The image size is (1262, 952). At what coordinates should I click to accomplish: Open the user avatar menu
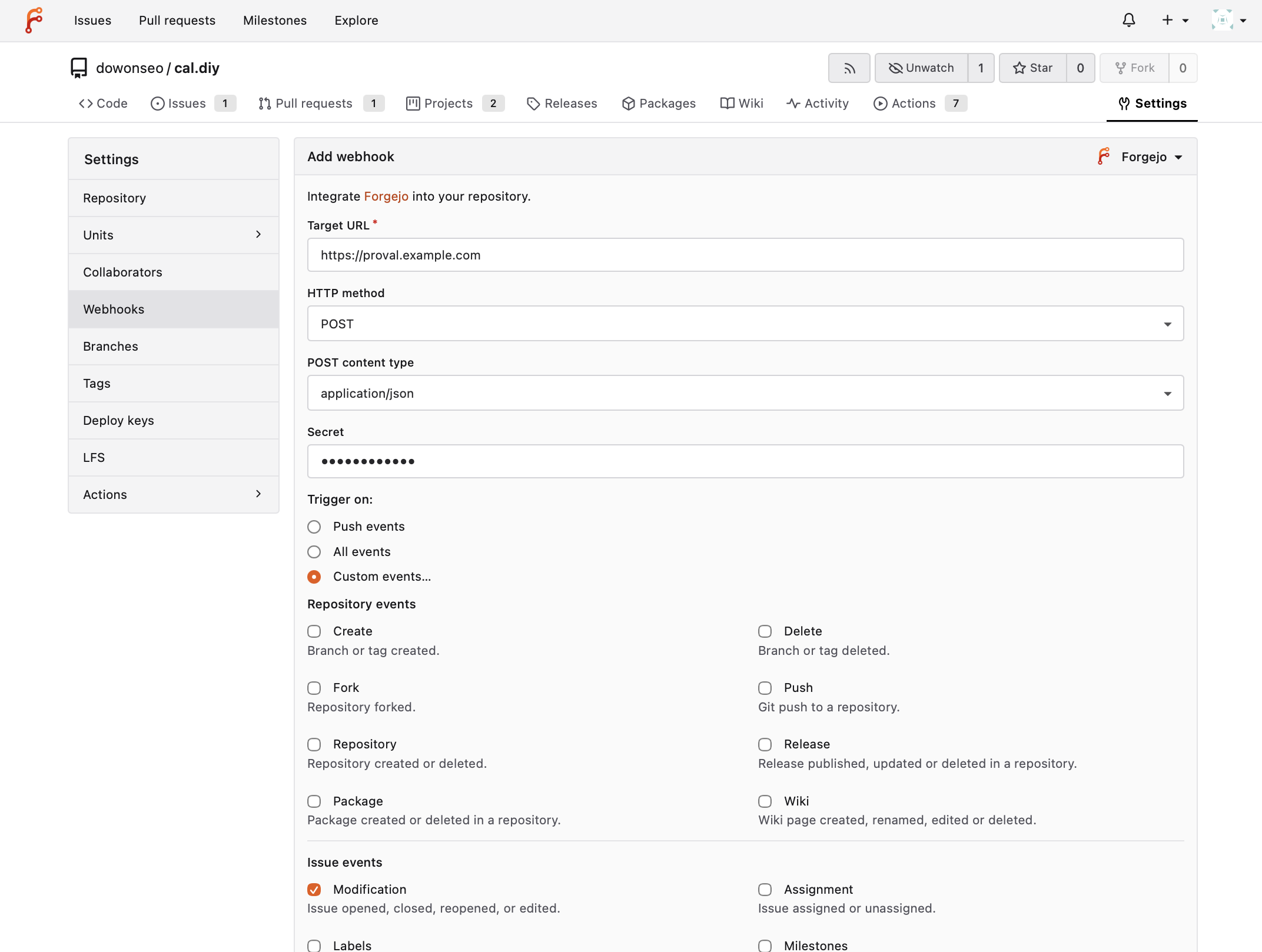click(x=1229, y=20)
